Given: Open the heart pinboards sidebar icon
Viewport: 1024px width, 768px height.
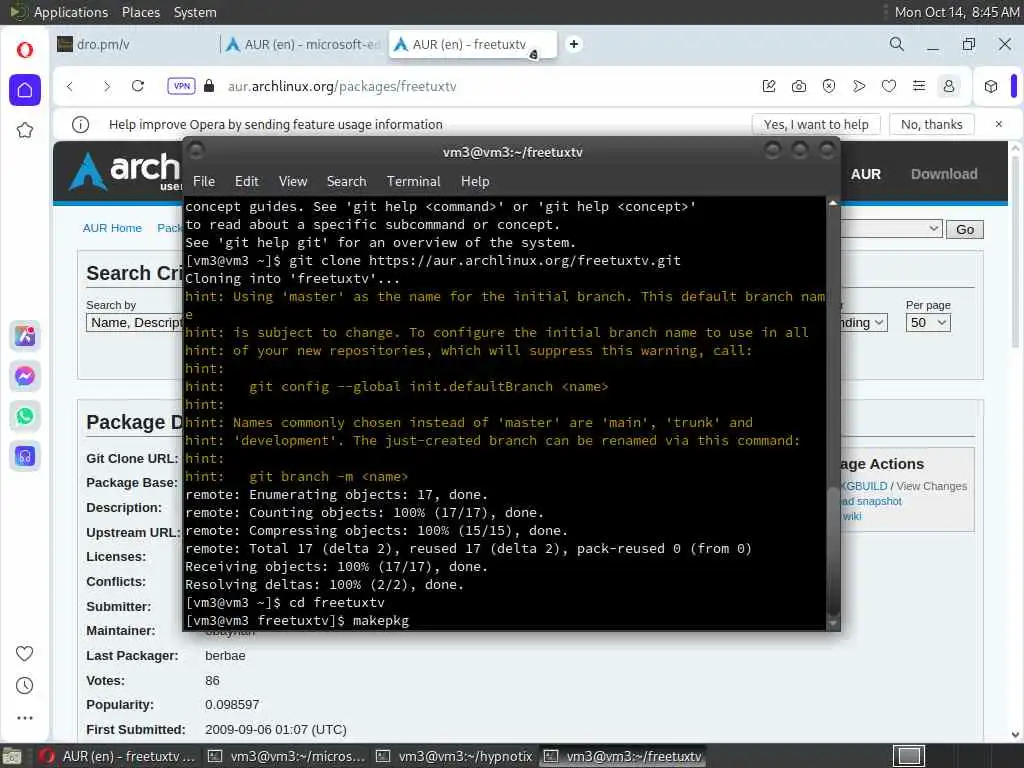Looking at the screenshot, I should pos(25,653).
